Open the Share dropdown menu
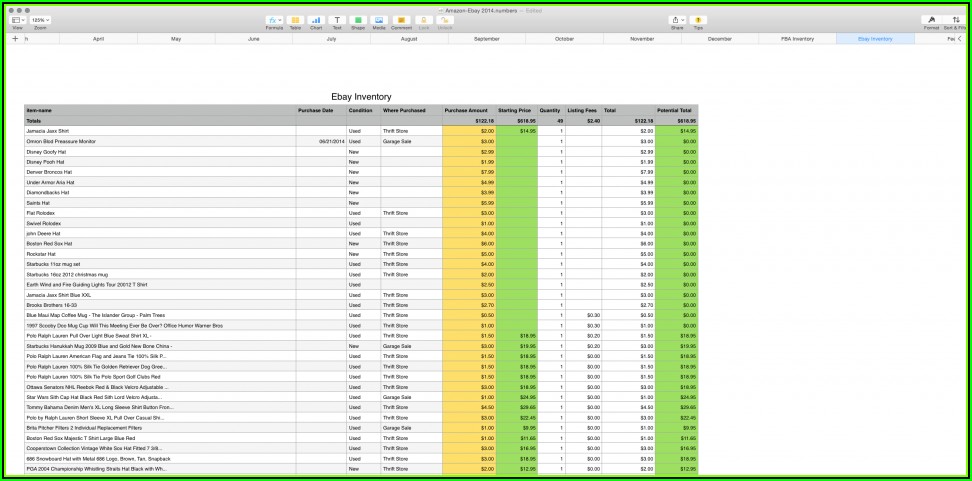Image resolution: width=972 pixels, height=481 pixels. (677, 20)
